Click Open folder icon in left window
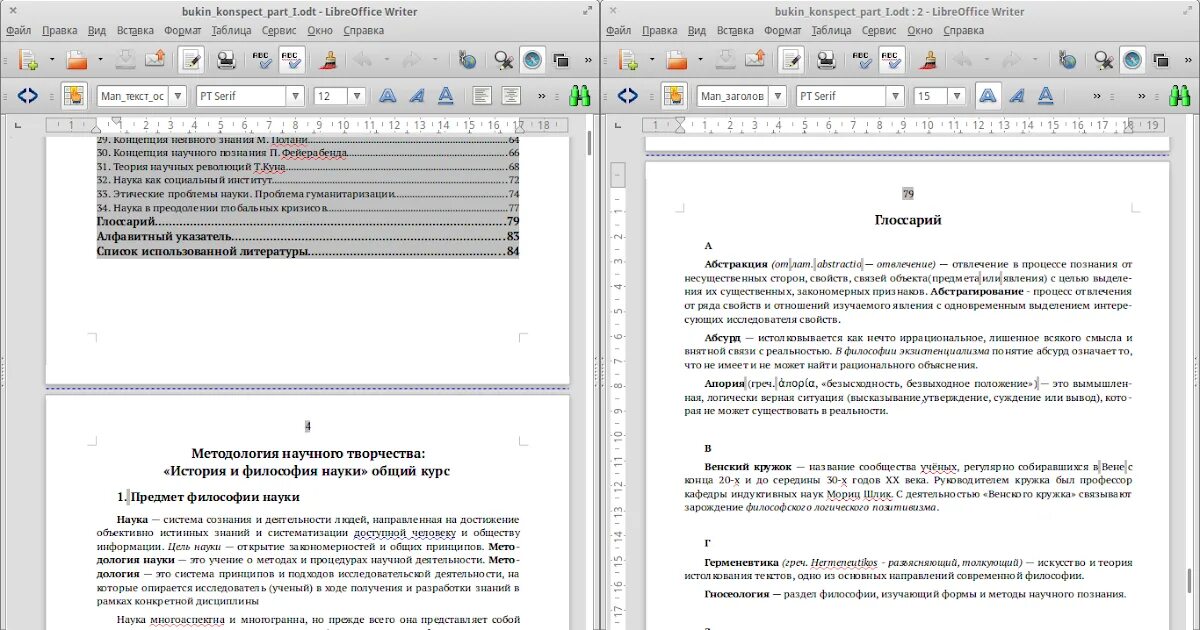This screenshot has width=1200, height=630. 77,60
